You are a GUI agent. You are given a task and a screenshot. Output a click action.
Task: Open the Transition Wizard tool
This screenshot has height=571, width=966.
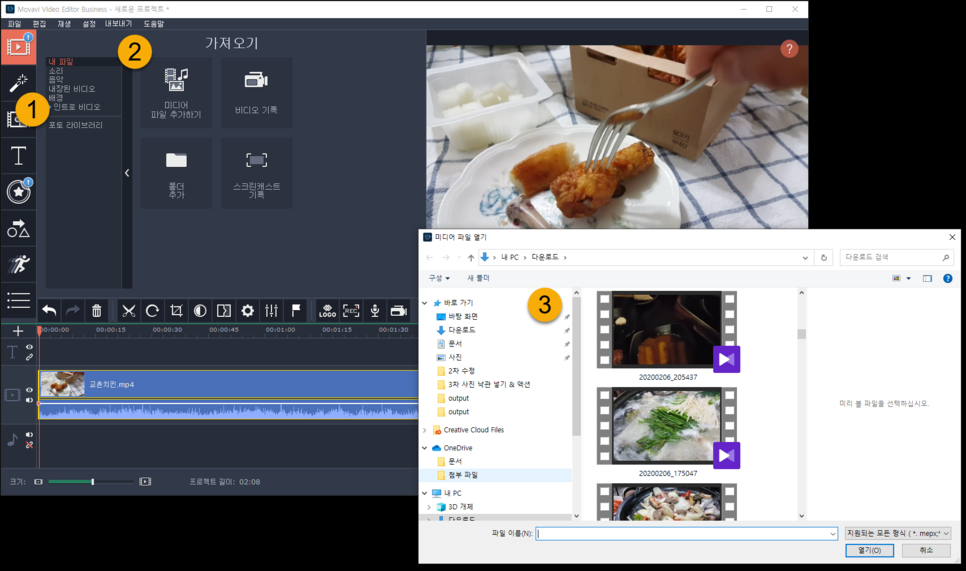pyautogui.click(x=224, y=311)
